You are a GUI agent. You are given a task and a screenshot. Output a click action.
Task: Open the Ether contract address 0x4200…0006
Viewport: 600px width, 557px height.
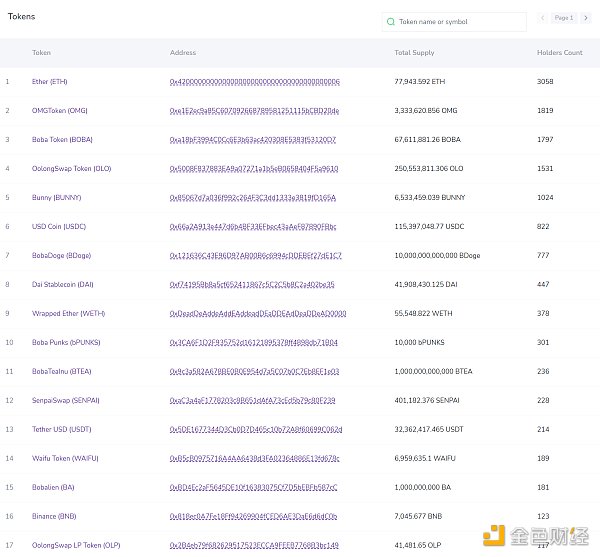[255, 81]
